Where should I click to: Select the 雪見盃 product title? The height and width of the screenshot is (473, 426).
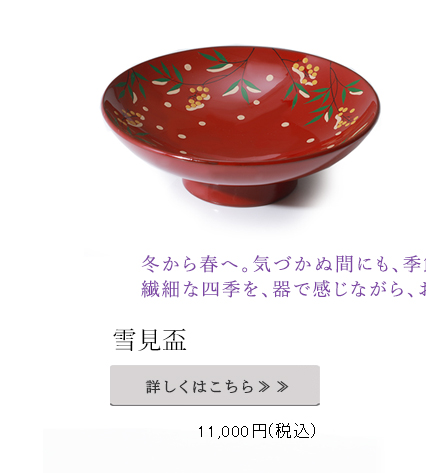click(150, 340)
